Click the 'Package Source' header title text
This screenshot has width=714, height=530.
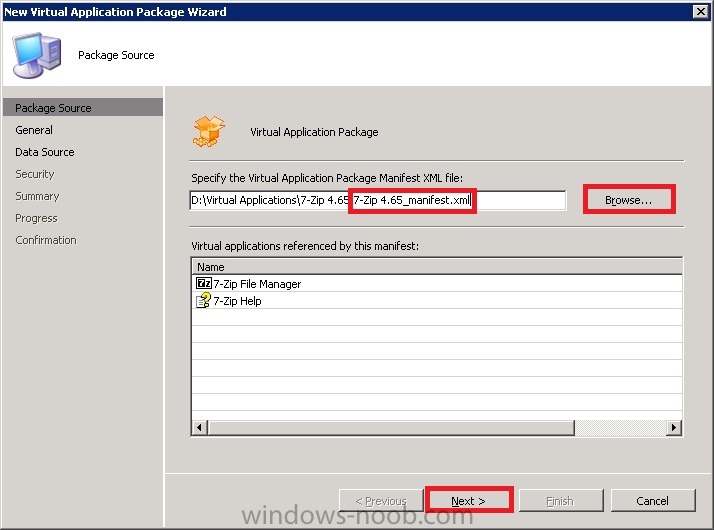pos(116,55)
